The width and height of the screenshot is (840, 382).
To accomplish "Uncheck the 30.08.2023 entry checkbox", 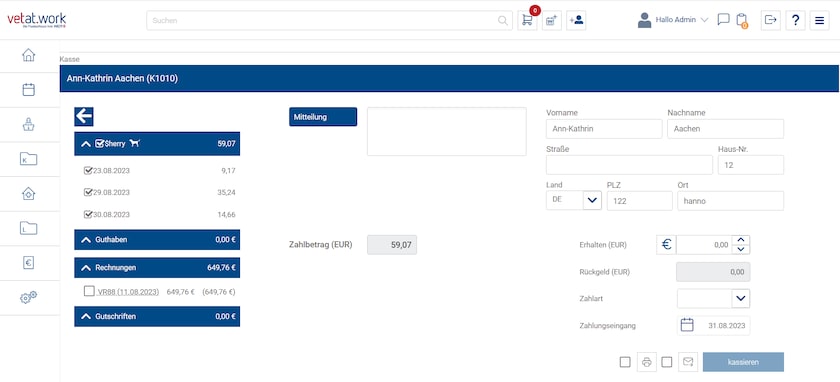I will (88, 214).
